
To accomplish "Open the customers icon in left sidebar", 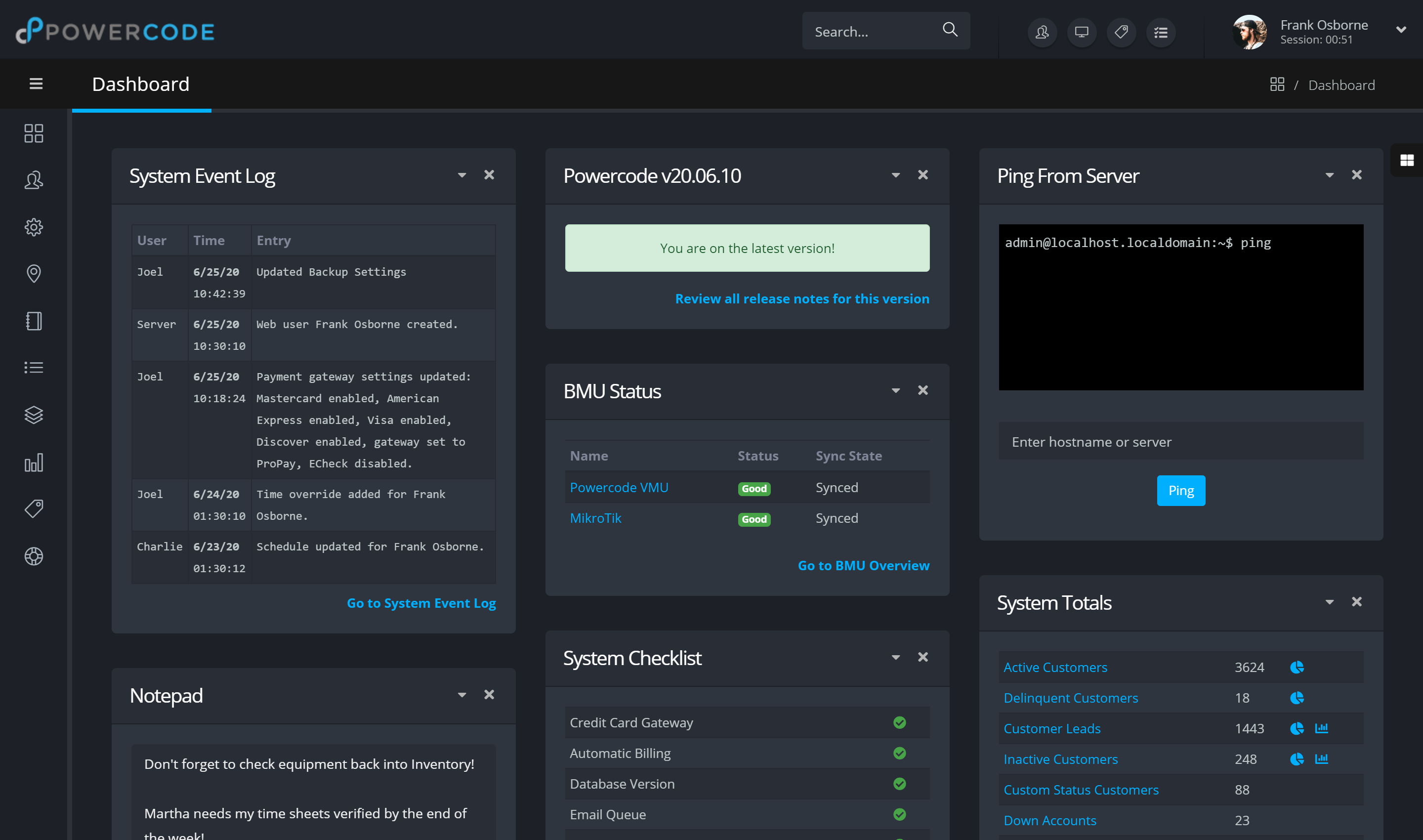I will [x=34, y=180].
